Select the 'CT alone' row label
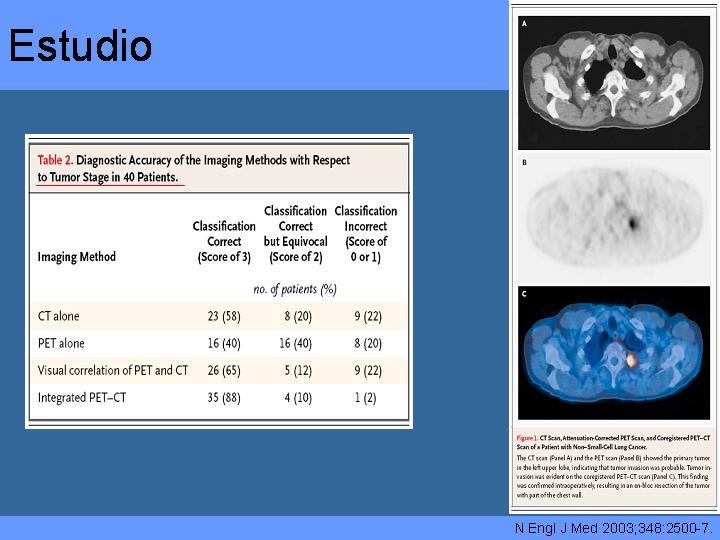720x540 pixels. [x=58, y=316]
